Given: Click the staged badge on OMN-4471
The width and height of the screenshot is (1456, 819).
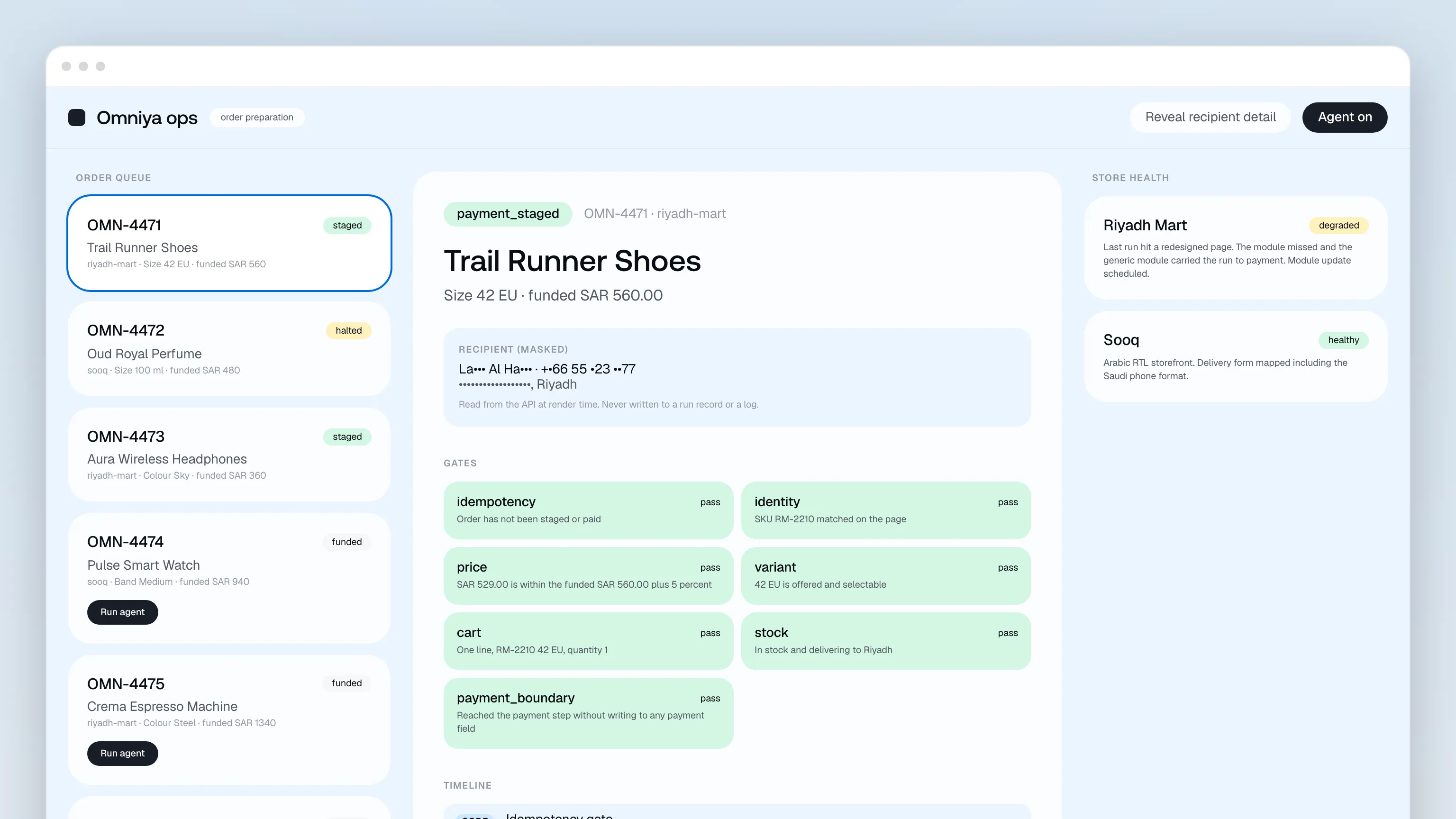Looking at the screenshot, I should 347,226.
